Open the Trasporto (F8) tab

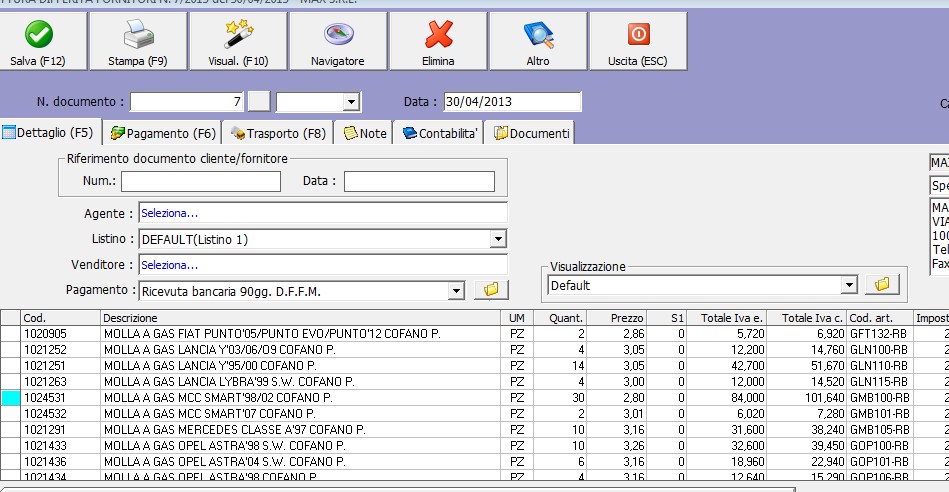pos(278,133)
